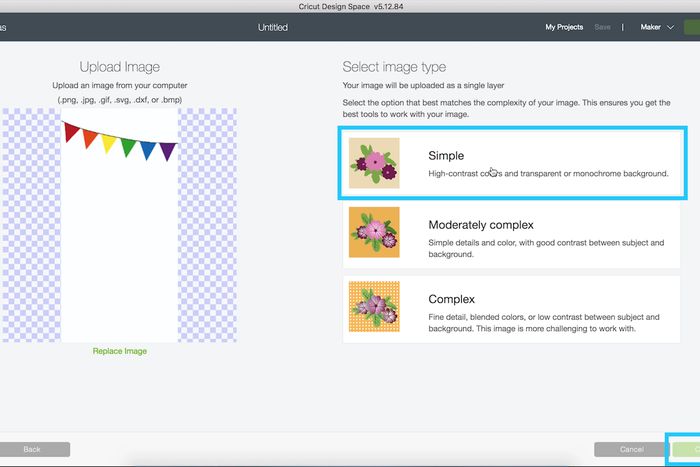Expand the chevron next to Maker

(671, 28)
